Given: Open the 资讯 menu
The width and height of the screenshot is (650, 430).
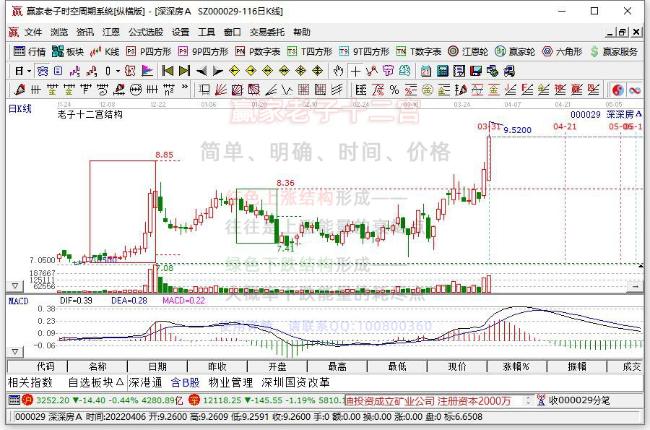Looking at the screenshot, I should pos(85,32).
